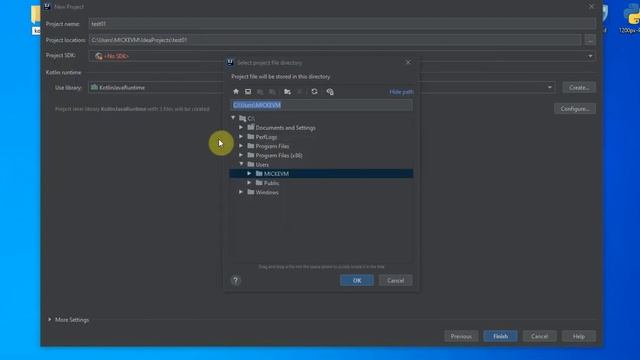Cancel the directory selection dialog
The width and height of the screenshot is (640, 360).
(x=396, y=280)
